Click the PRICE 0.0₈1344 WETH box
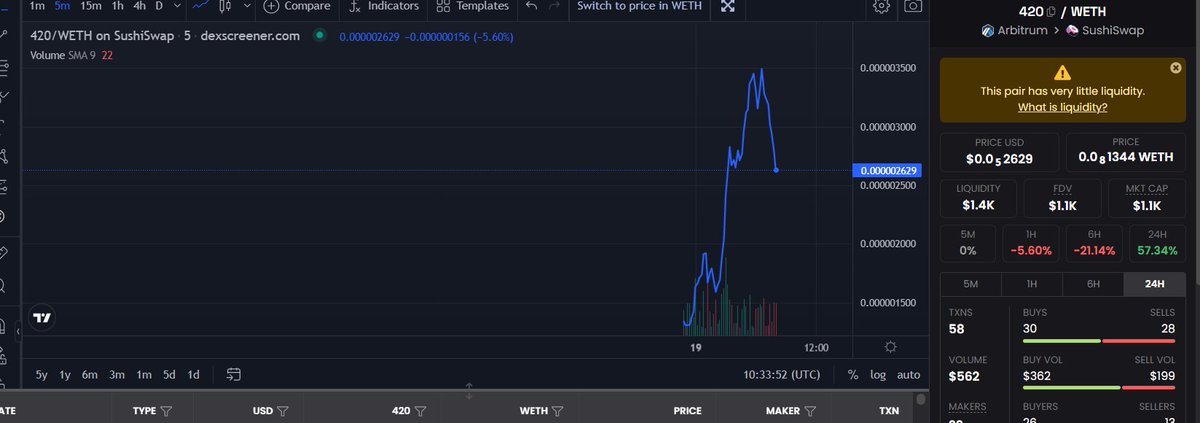The width and height of the screenshot is (1200, 423). 1125,151
